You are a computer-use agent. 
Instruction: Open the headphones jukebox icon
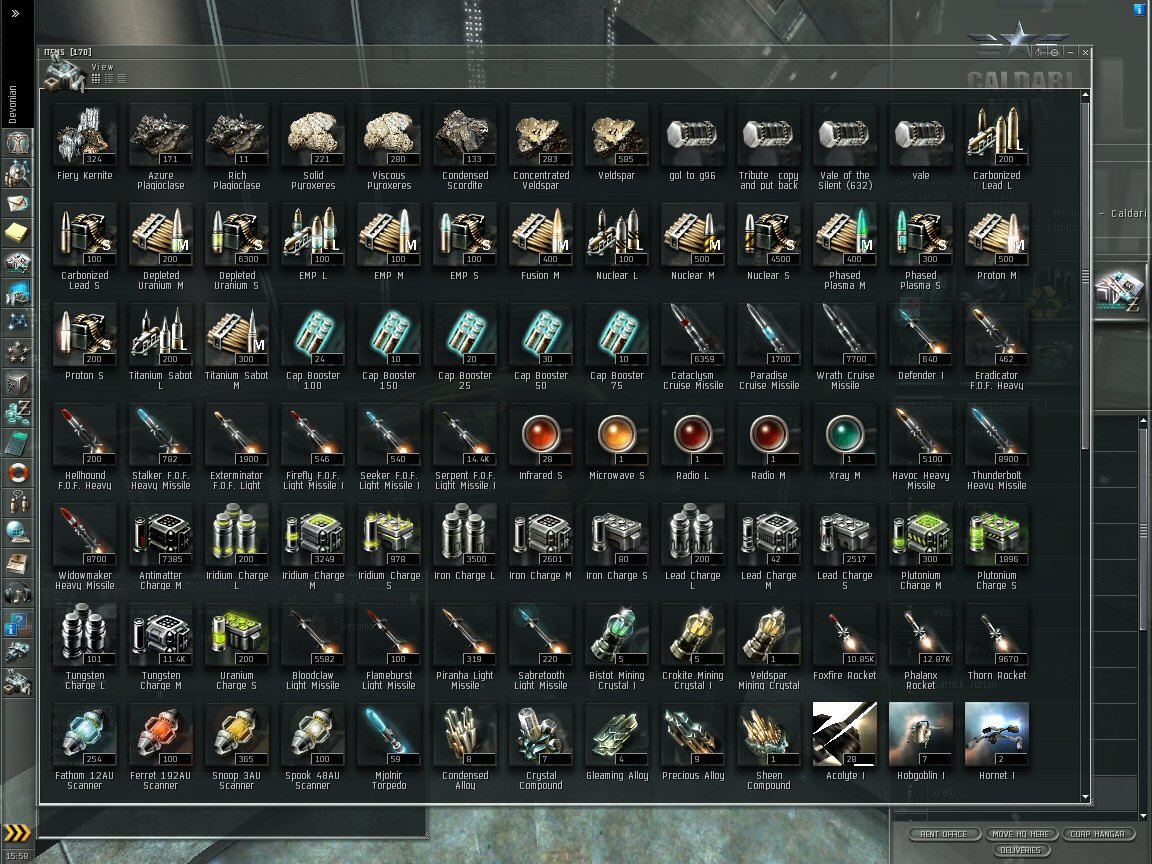(17, 592)
